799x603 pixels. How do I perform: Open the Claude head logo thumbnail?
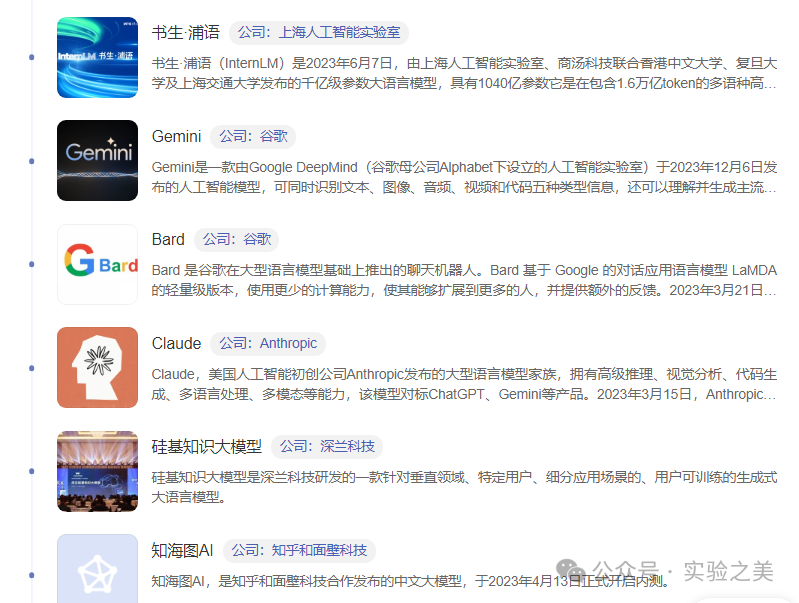tap(97, 368)
